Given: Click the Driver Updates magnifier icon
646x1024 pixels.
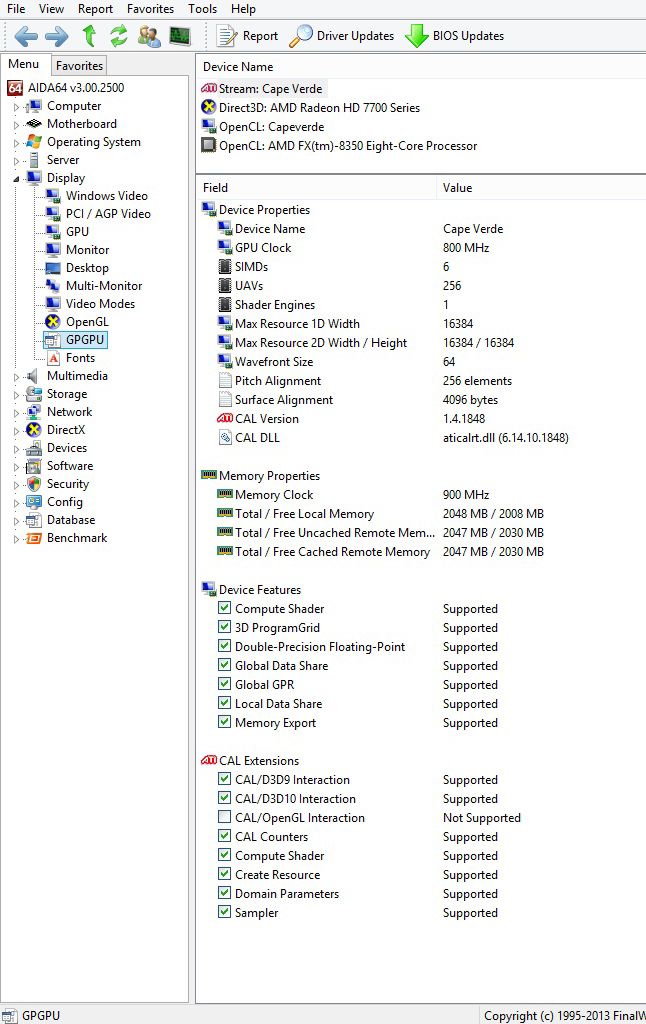Looking at the screenshot, I should pyautogui.click(x=300, y=36).
